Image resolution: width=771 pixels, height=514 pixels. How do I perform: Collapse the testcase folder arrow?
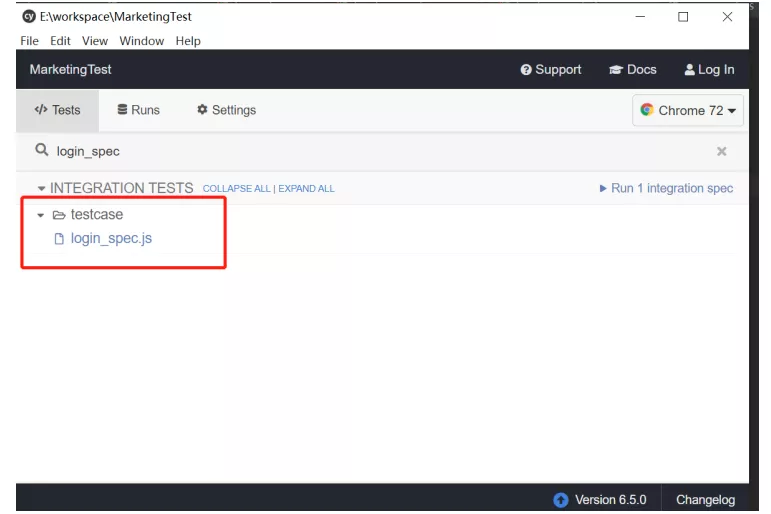pos(41,215)
